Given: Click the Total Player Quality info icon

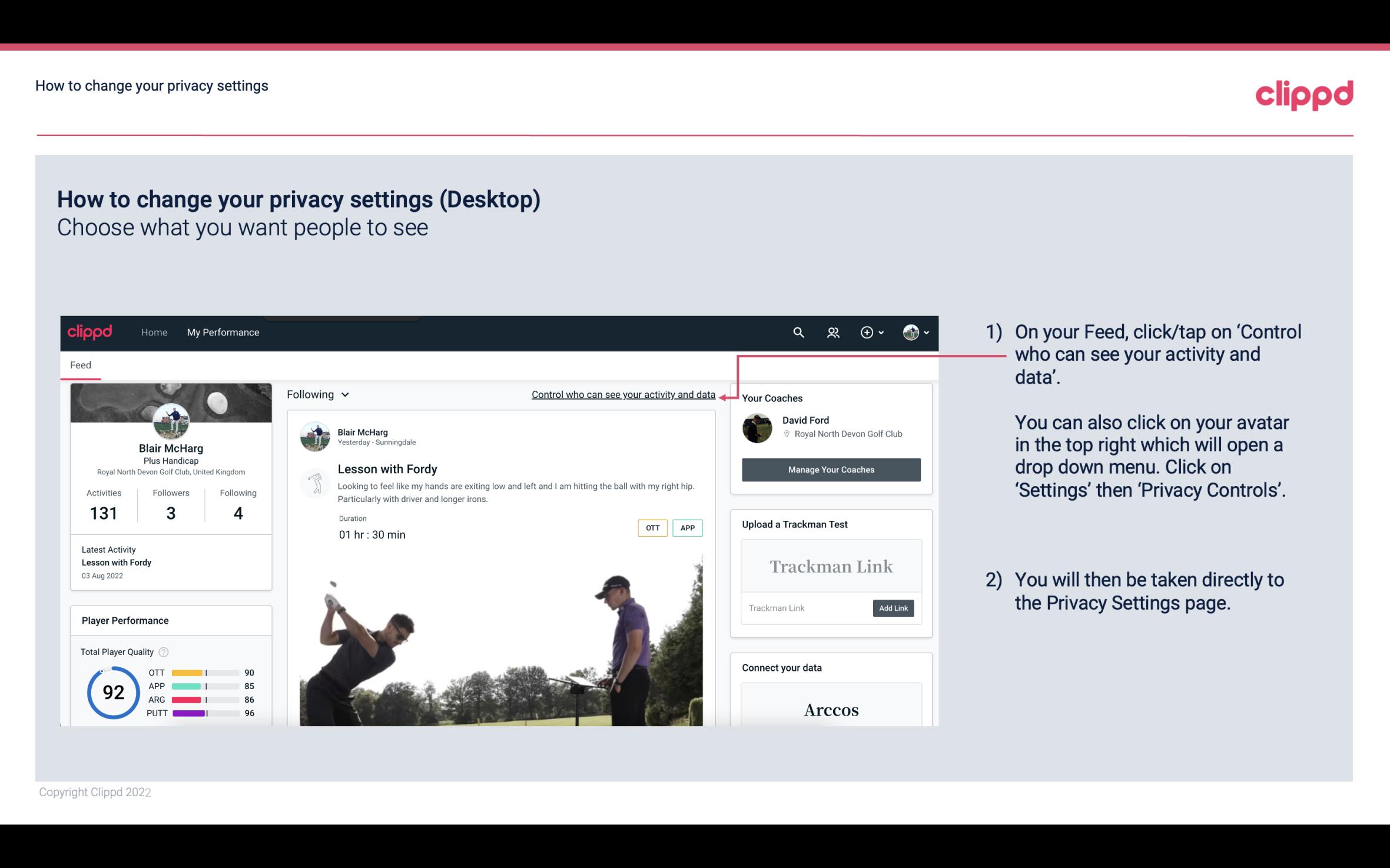Looking at the screenshot, I should tap(163, 652).
